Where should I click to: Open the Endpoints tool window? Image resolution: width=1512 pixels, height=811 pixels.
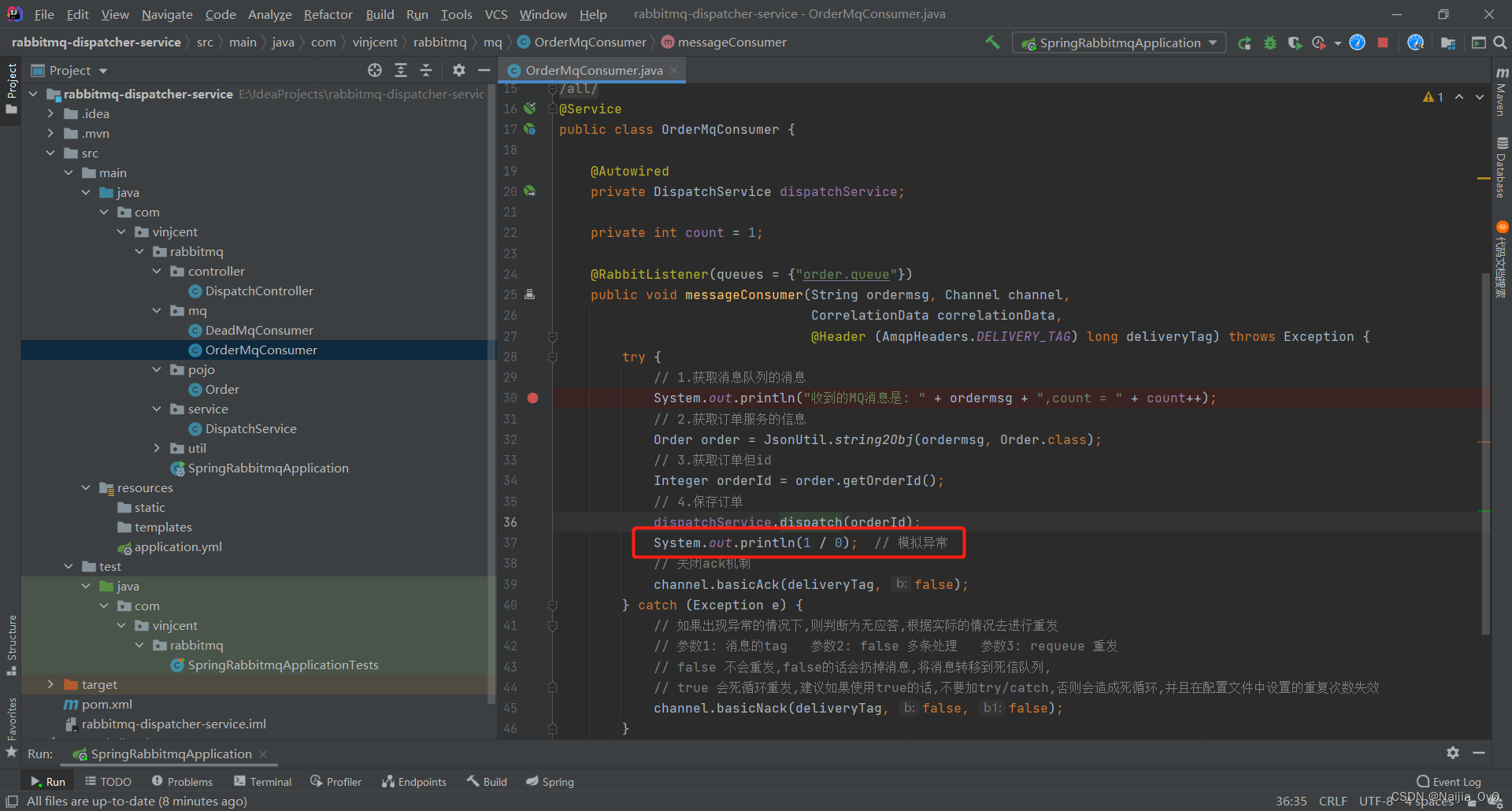click(x=413, y=781)
